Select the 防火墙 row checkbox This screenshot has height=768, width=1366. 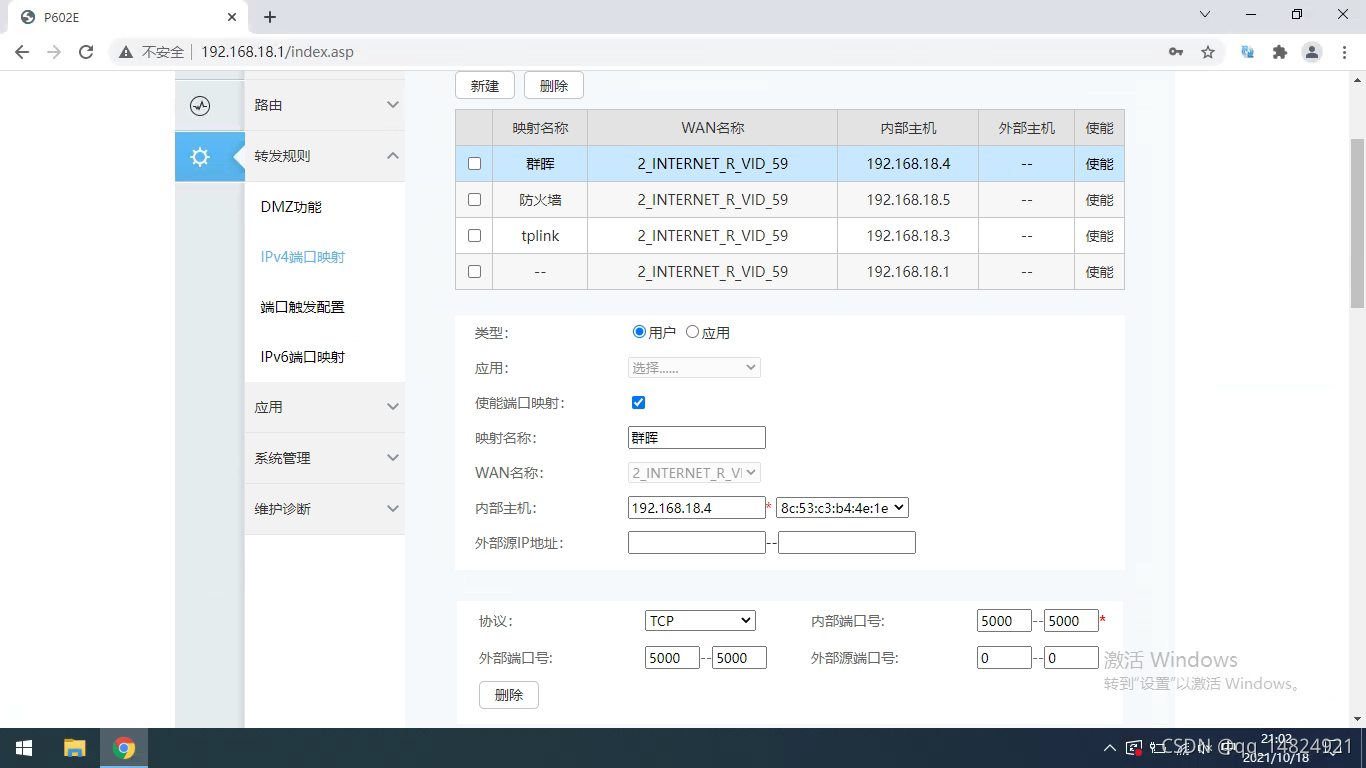[474, 200]
